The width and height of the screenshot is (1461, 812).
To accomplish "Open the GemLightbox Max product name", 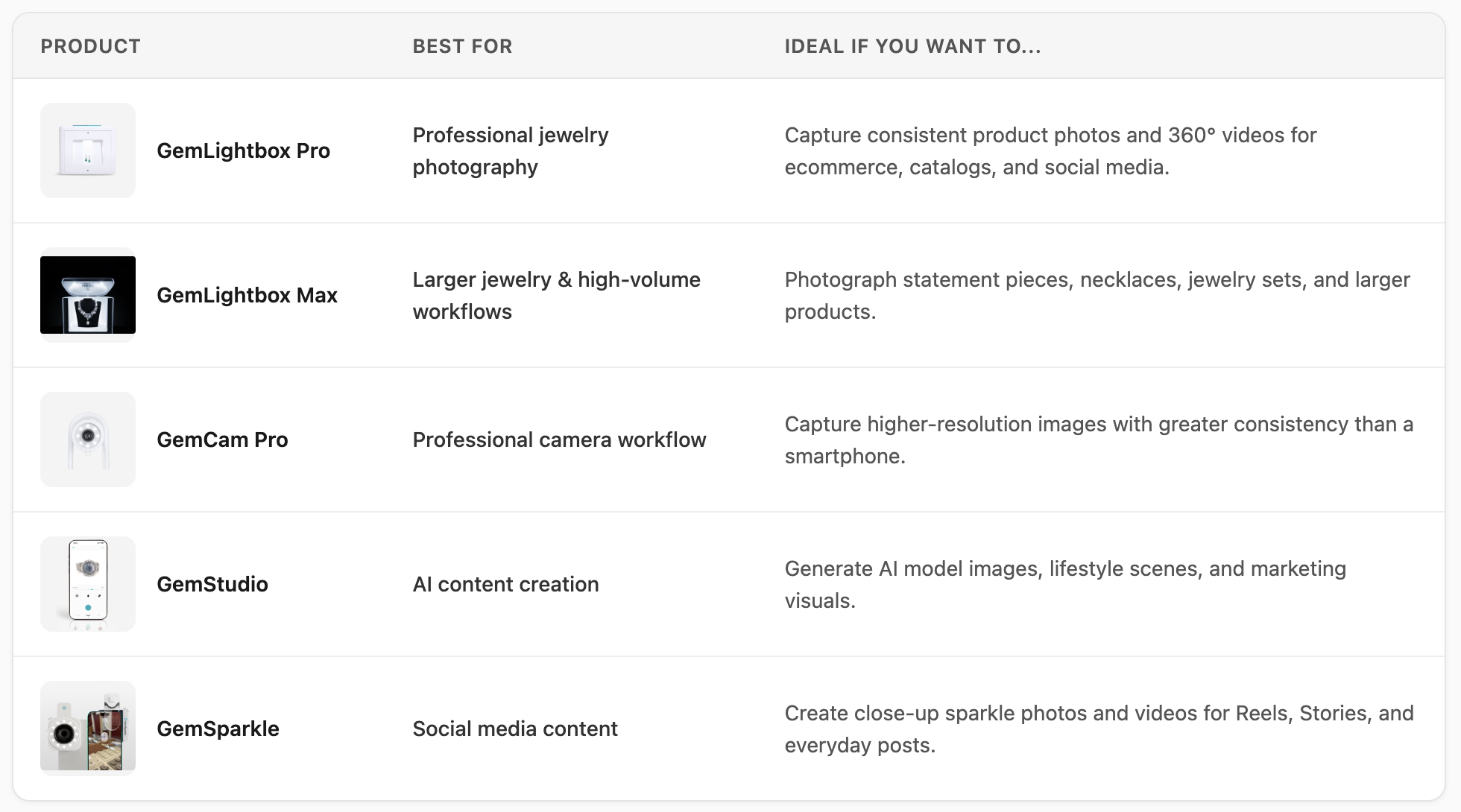I will [247, 295].
